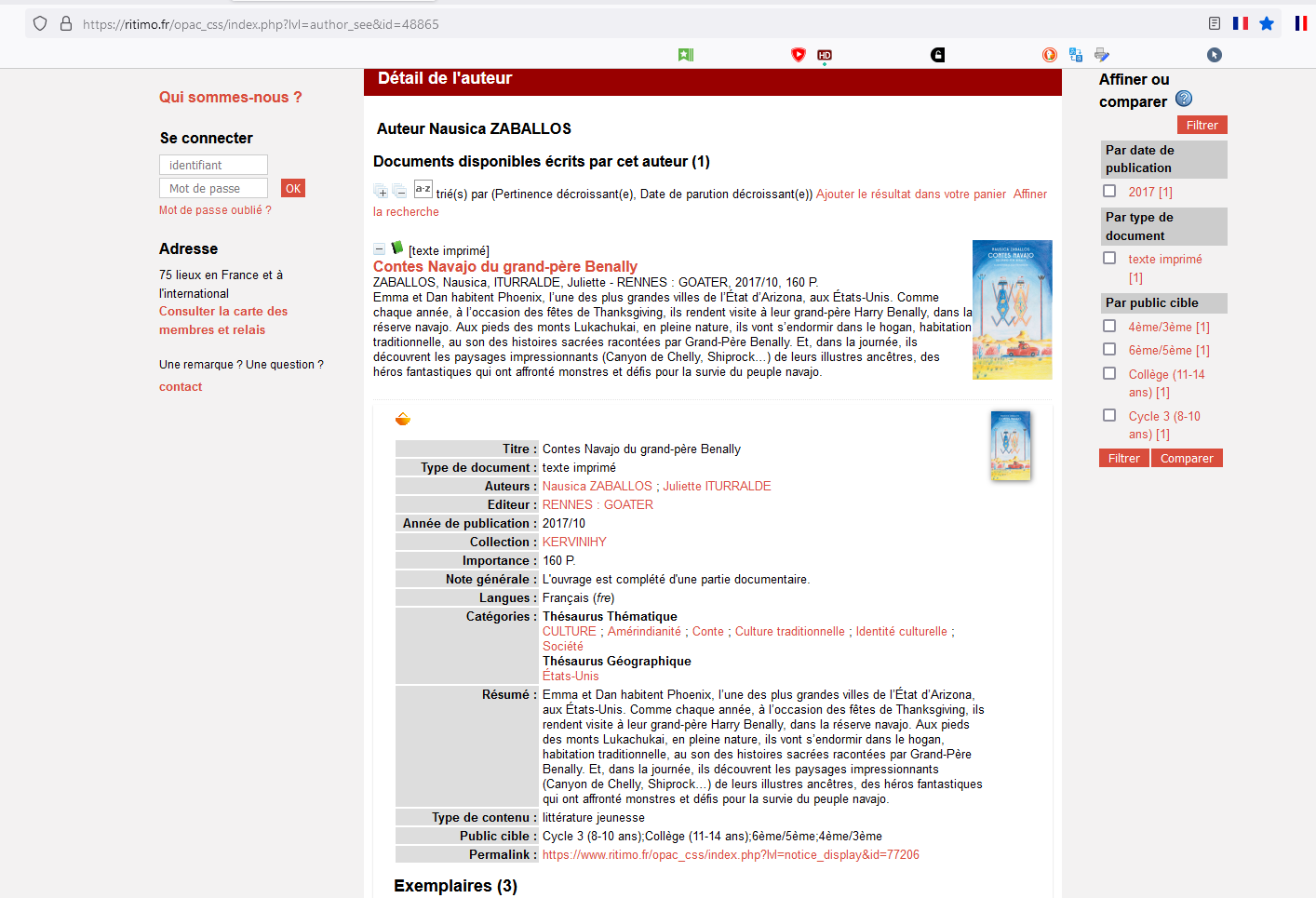Image resolution: width=1316 pixels, height=898 pixels.
Task: Click the tracking protection shield icon
Action: pyautogui.click(x=40, y=23)
